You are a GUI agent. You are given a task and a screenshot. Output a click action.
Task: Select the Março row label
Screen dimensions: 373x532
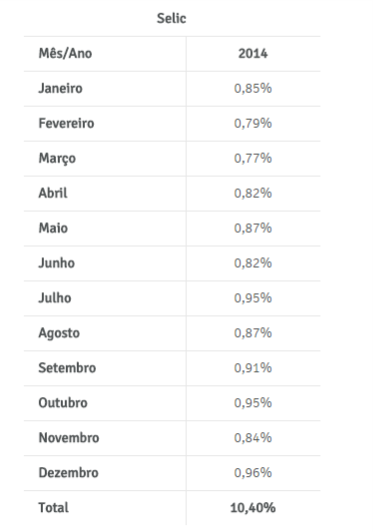coord(57,158)
